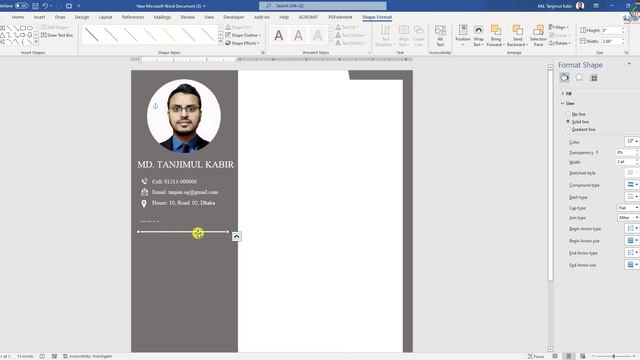
Task: Open the Position dropdown
Action: coord(463,36)
